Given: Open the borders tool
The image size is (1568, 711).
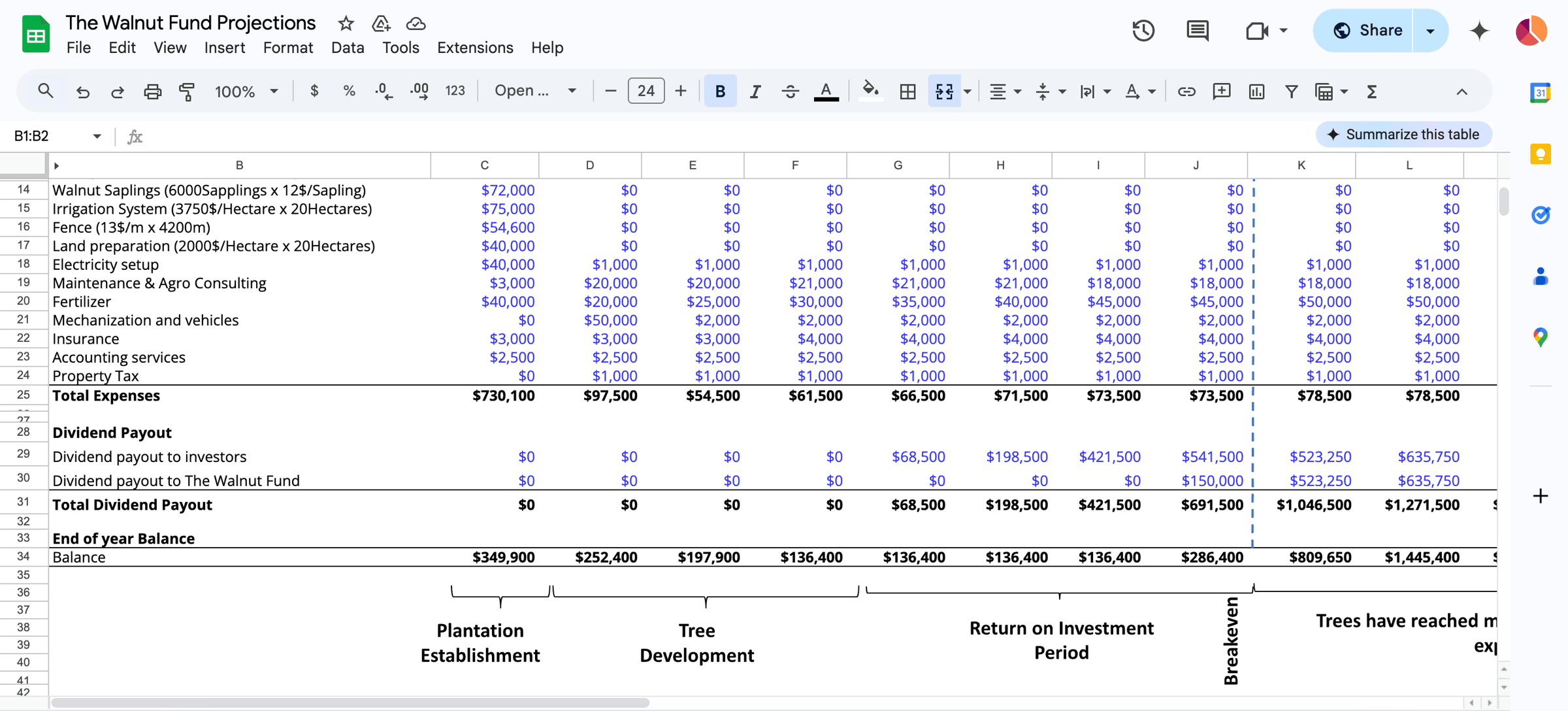Looking at the screenshot, I should point(907,91).
